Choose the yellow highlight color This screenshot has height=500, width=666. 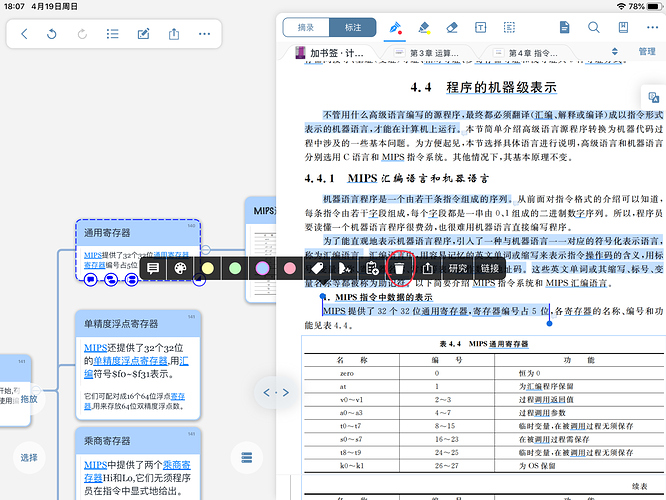[208, 268]
